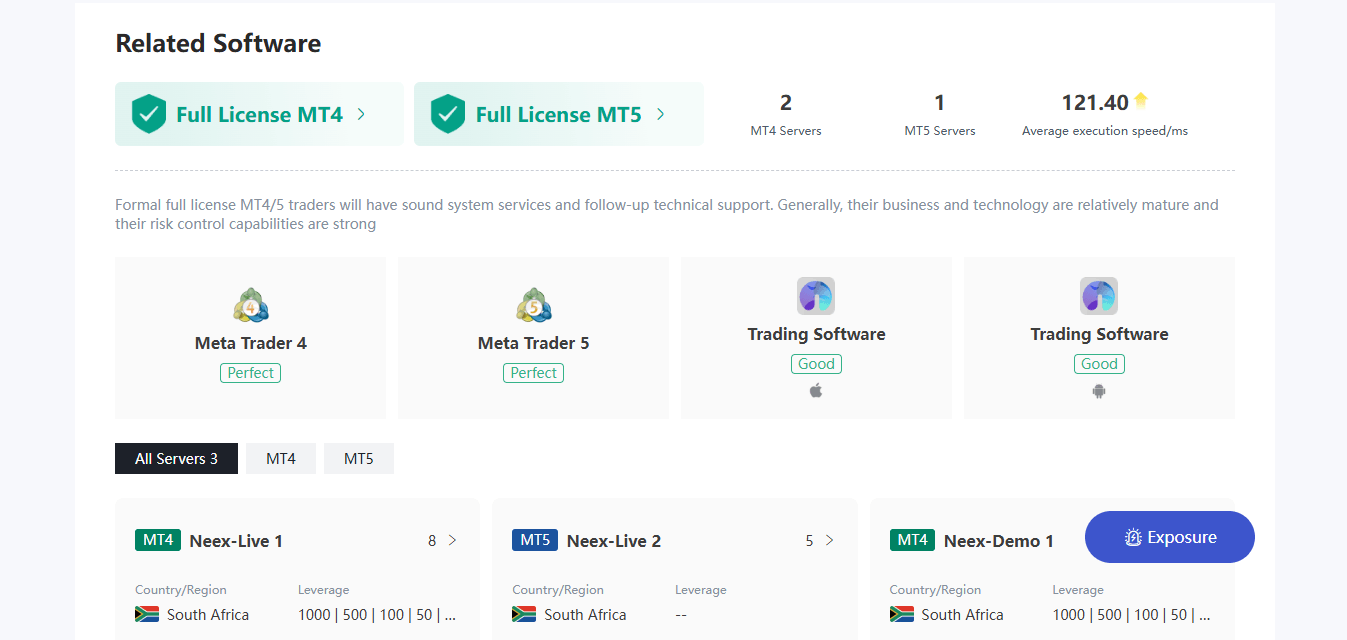Click the South Africa flag on Neex-Live 1
Viewport: 1347px width, 640px height.
pos(147,614)
